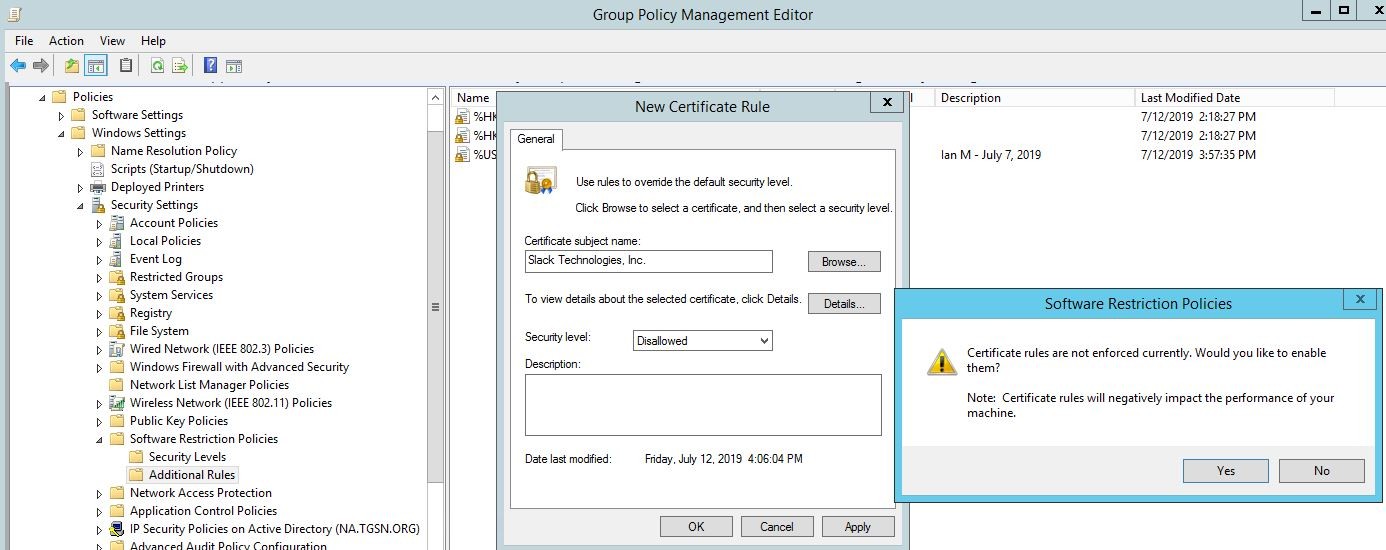This screenshot has width=1386, height=550.
Task: Click the Export List toolbar icon
Action: [x=180, y=66]
